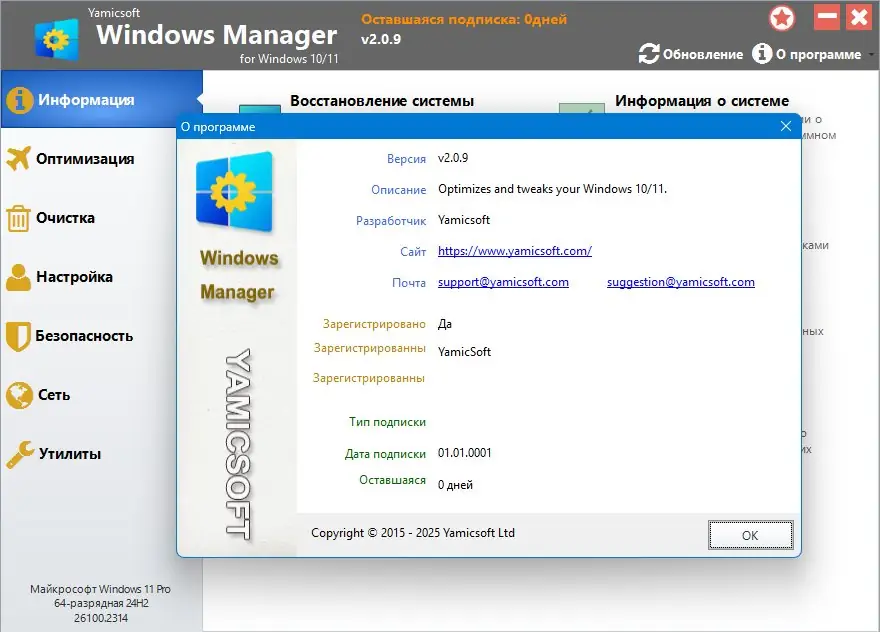Click the info icon beside О программе
The image size is (880, 632).
(x=762, y=54)
